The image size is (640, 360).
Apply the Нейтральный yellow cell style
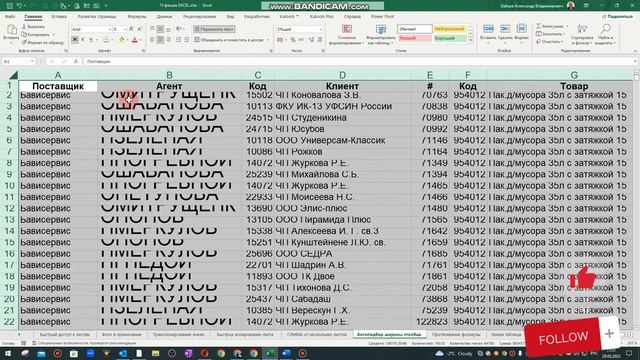(449, 29)
